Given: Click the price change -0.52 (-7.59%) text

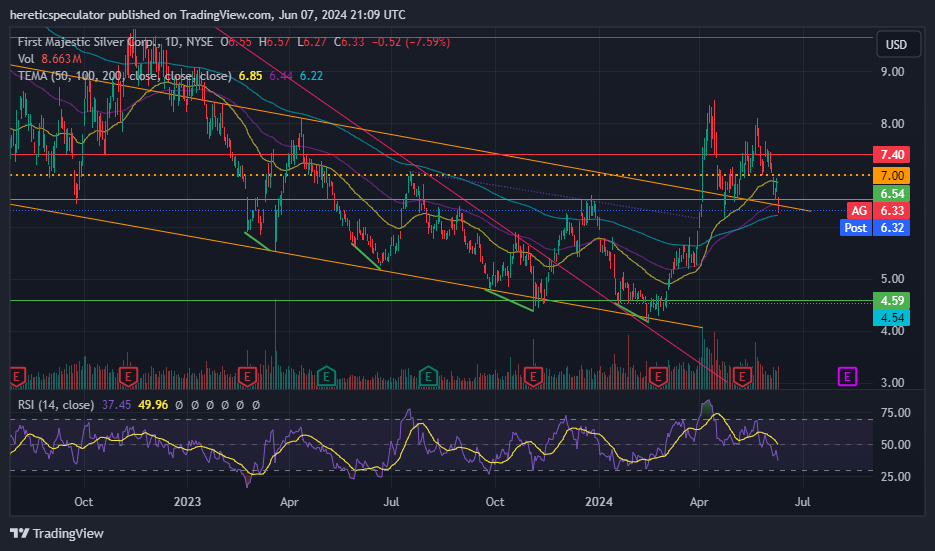Looking at the screenshot, I should tap(411, 42).
